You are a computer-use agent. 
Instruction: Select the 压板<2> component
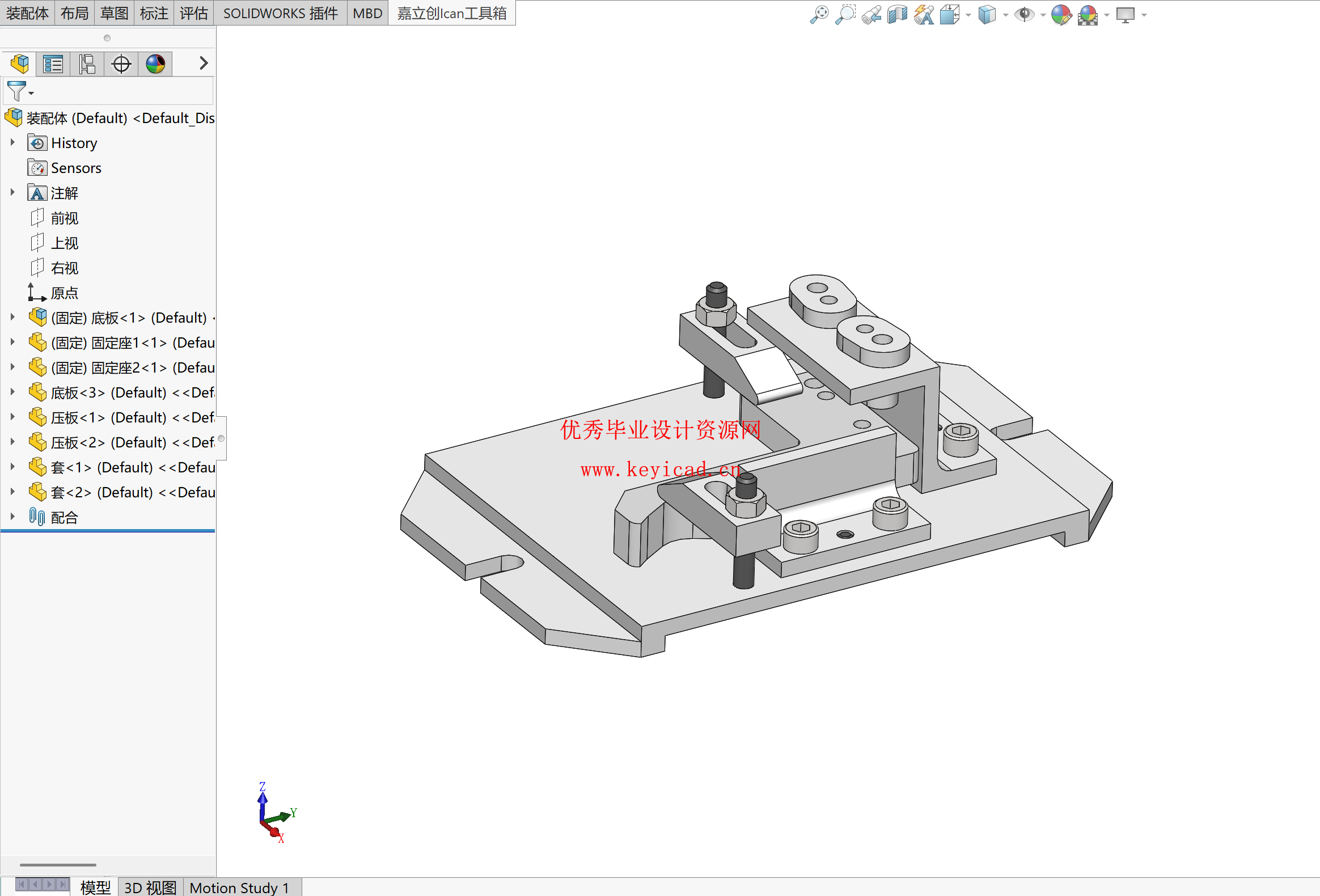click(x=121, y=442)
